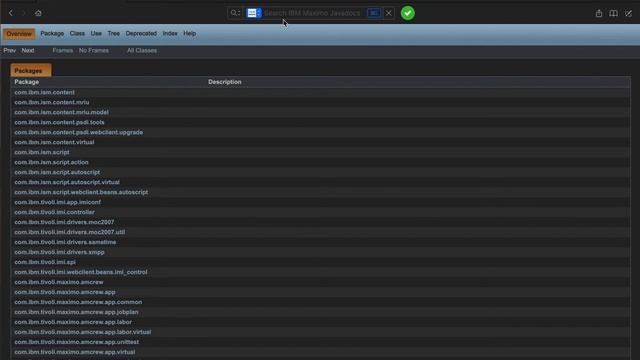The image size is (640, 360).
Task: Open package com.ibm.tivoli.maximo.amcrew
Action: click(x=59, y=282)
